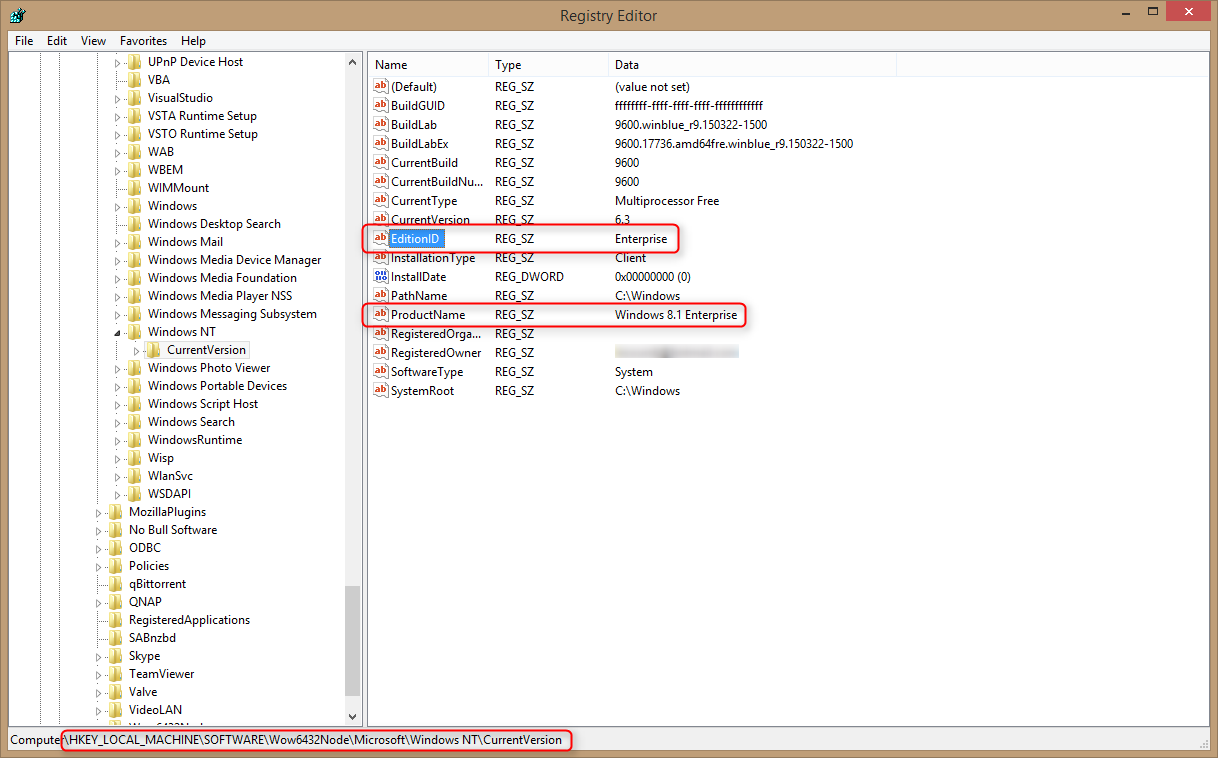Click the Registry Editor title bar icon
Screen dimensions: 1218x758
(x=17, y=15)
